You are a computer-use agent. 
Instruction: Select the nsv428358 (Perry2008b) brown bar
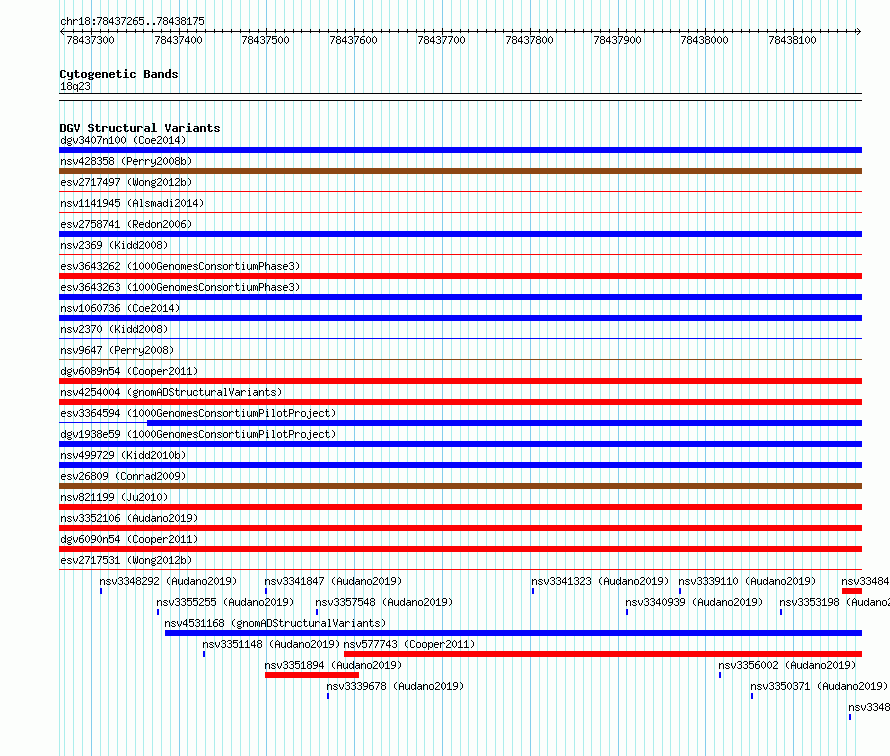[460, 171]
